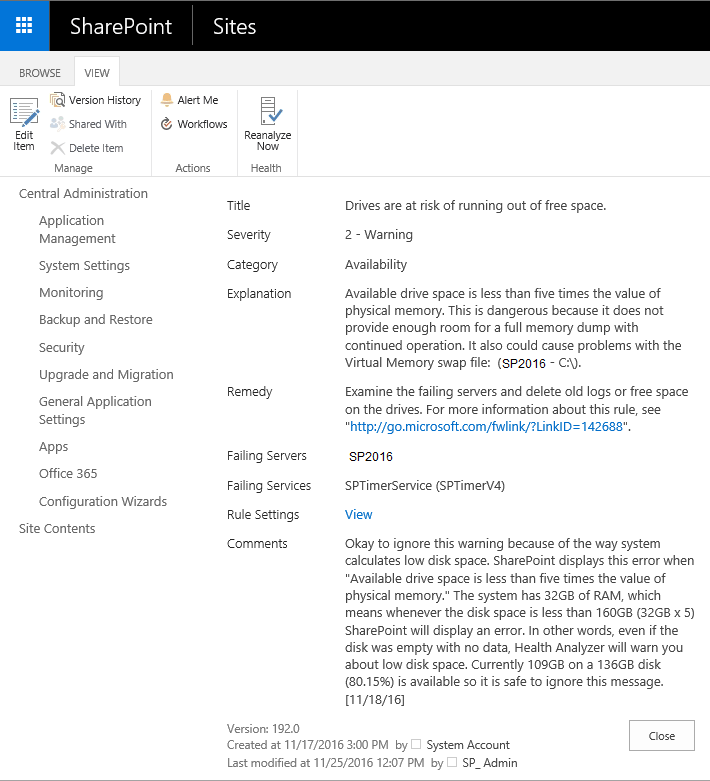
Task: Open Central Administration in the sidebar
Action: tap(83, 194)
